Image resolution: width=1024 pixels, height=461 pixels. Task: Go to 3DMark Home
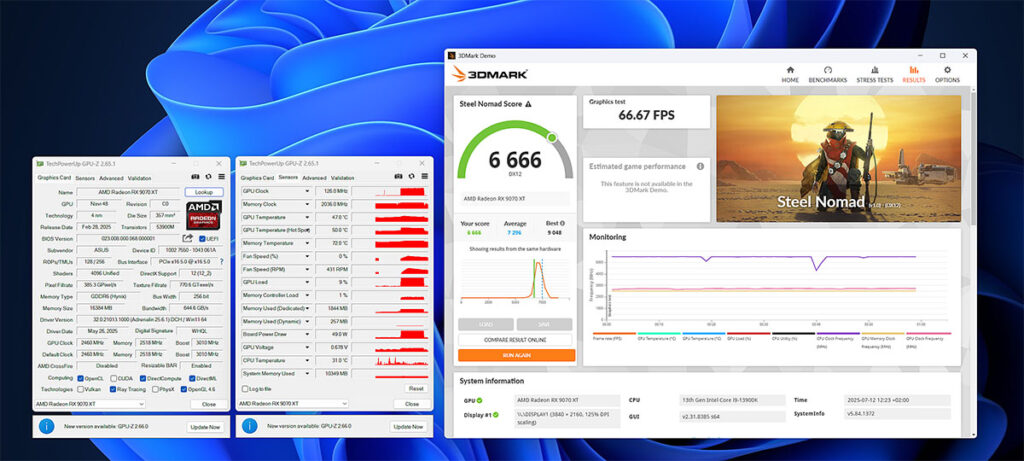point(790,74)
